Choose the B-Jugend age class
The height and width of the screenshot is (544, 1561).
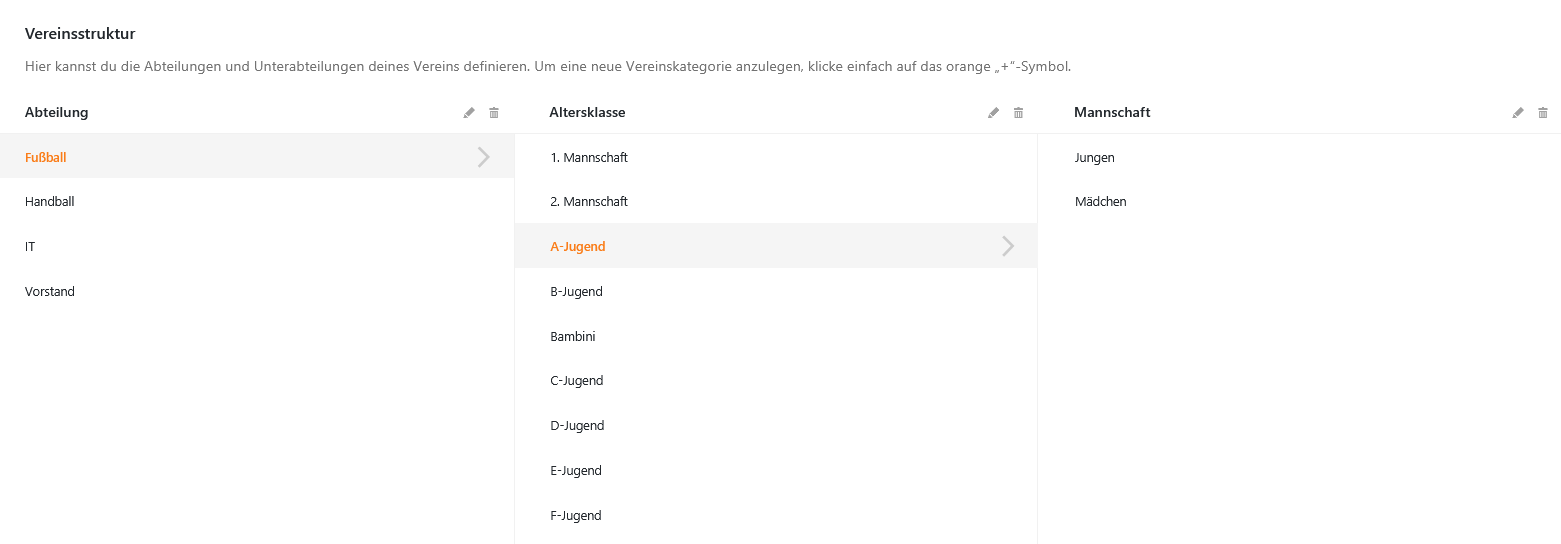tap(776, 291)
